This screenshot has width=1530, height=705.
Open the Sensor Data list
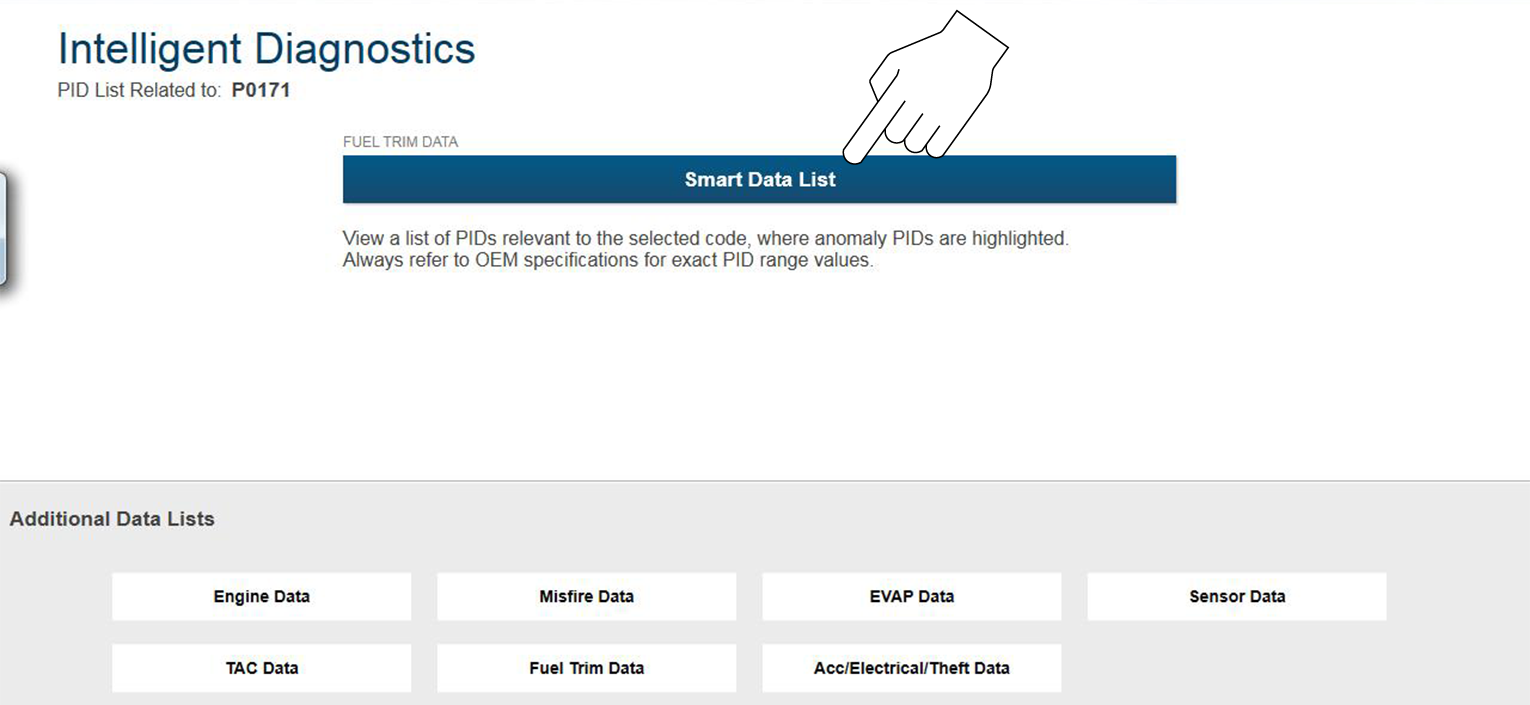[1236, 596]
